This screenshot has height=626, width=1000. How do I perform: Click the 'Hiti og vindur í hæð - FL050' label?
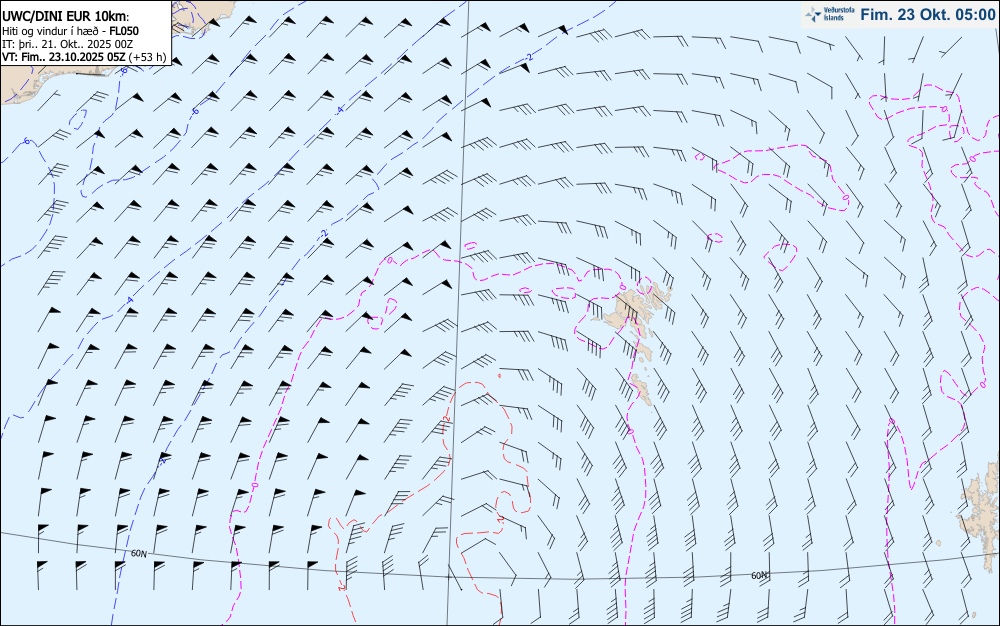point(70,31)
